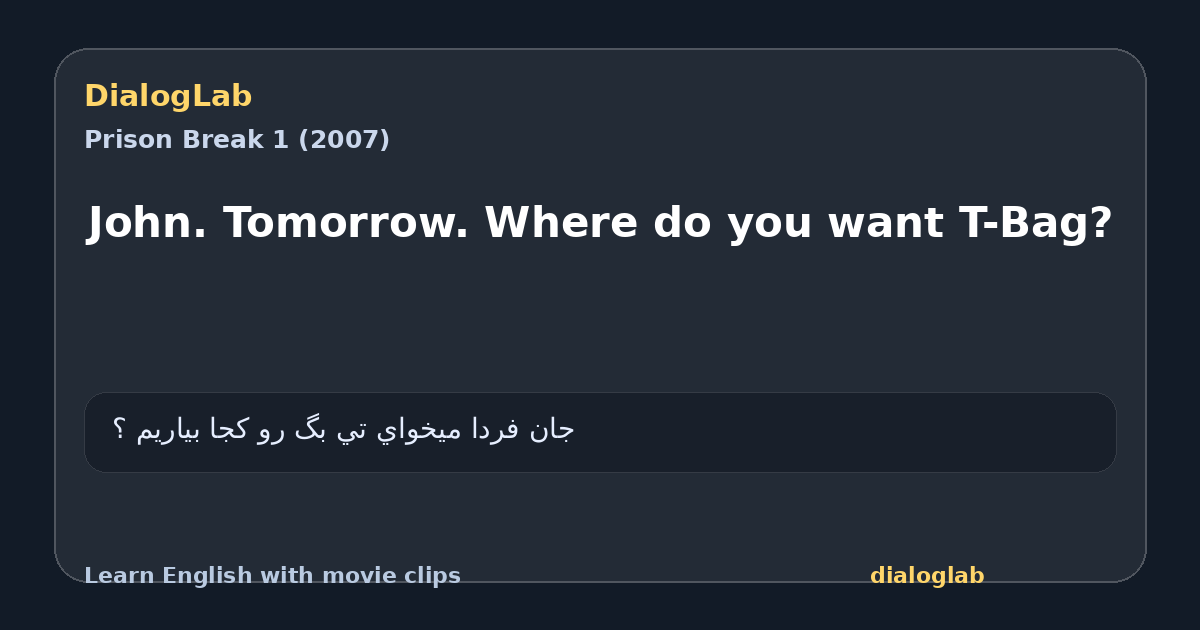Click the Learn English with movie clips tagline
This screenshot has width=1200, height=630.
tap(272, 576)
